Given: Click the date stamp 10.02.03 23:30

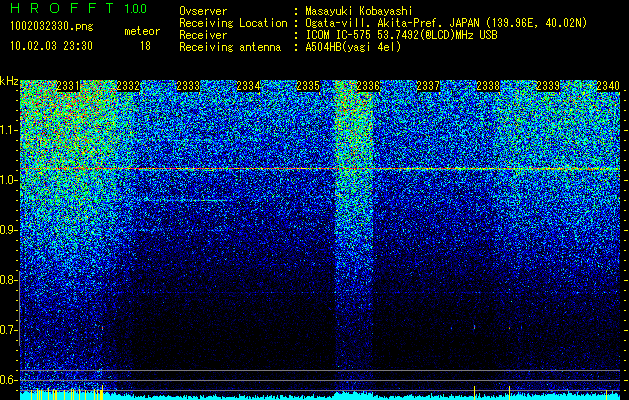Looking at the screenshot, I should pyautogui.click(x=51, y=46).
